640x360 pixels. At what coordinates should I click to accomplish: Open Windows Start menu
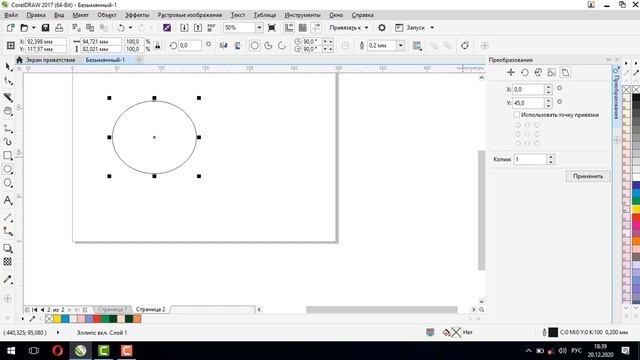pos(11,351)
